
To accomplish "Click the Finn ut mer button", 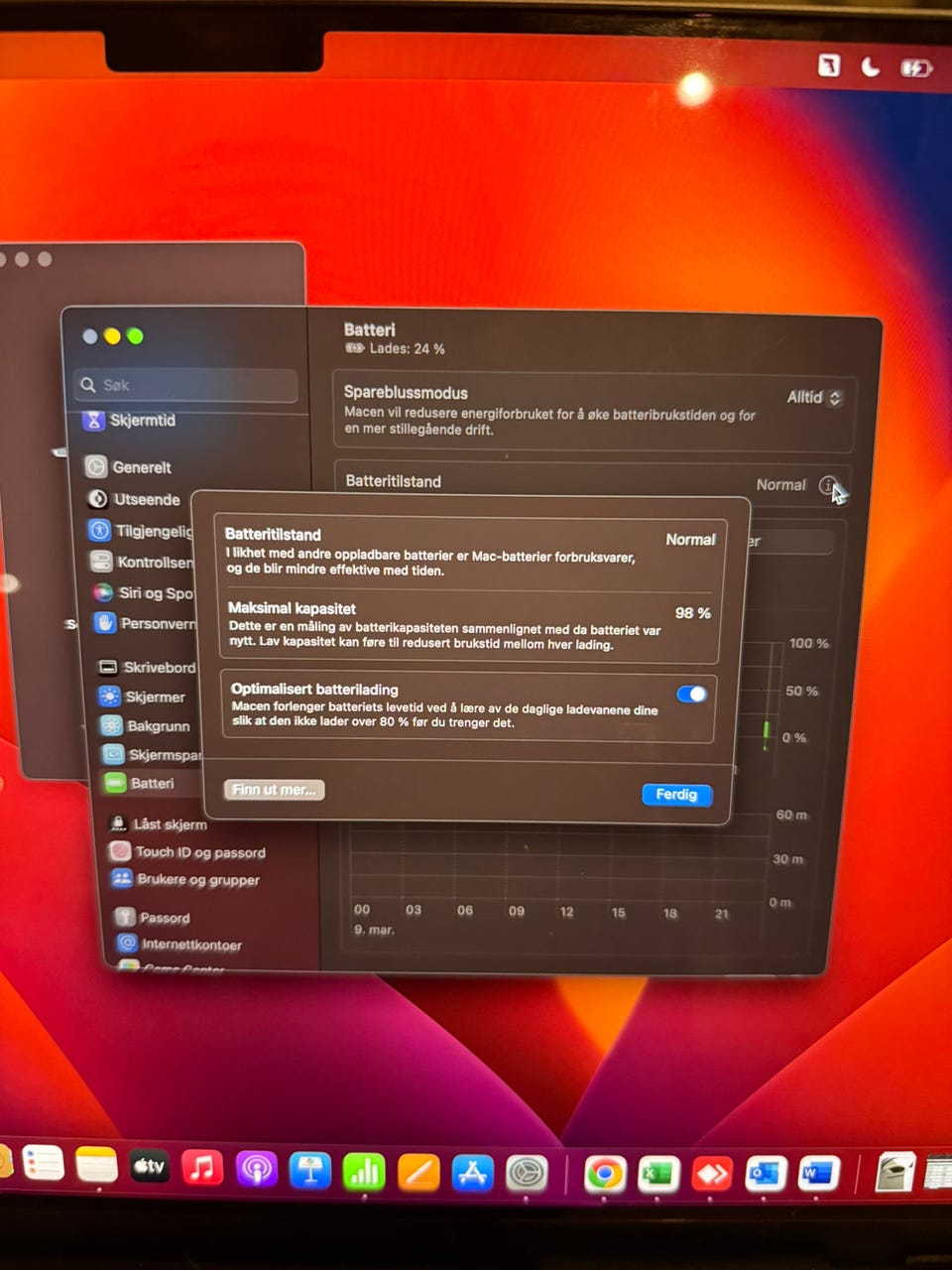I will coord(275,790).
